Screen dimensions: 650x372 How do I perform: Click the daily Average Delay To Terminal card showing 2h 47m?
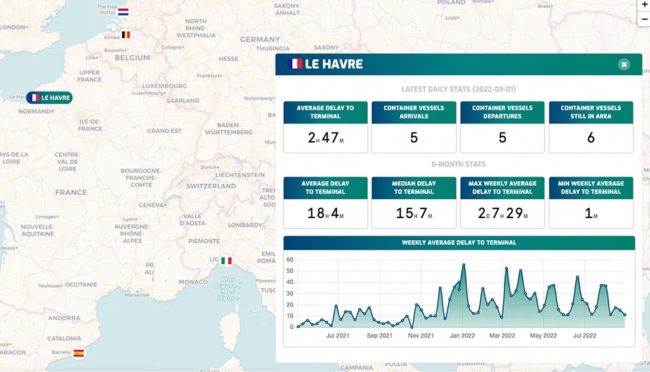coord(325,127)
